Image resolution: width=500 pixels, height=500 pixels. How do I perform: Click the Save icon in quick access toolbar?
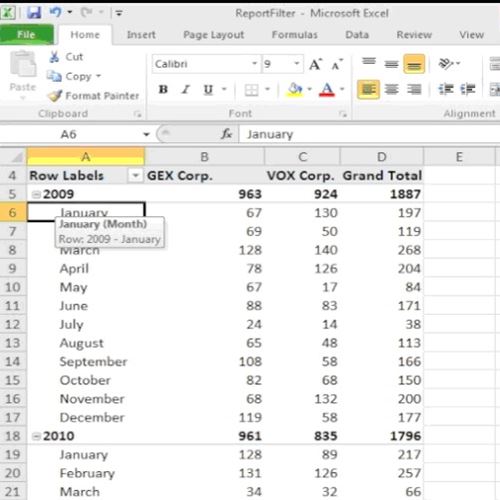[x=34, y=13]
